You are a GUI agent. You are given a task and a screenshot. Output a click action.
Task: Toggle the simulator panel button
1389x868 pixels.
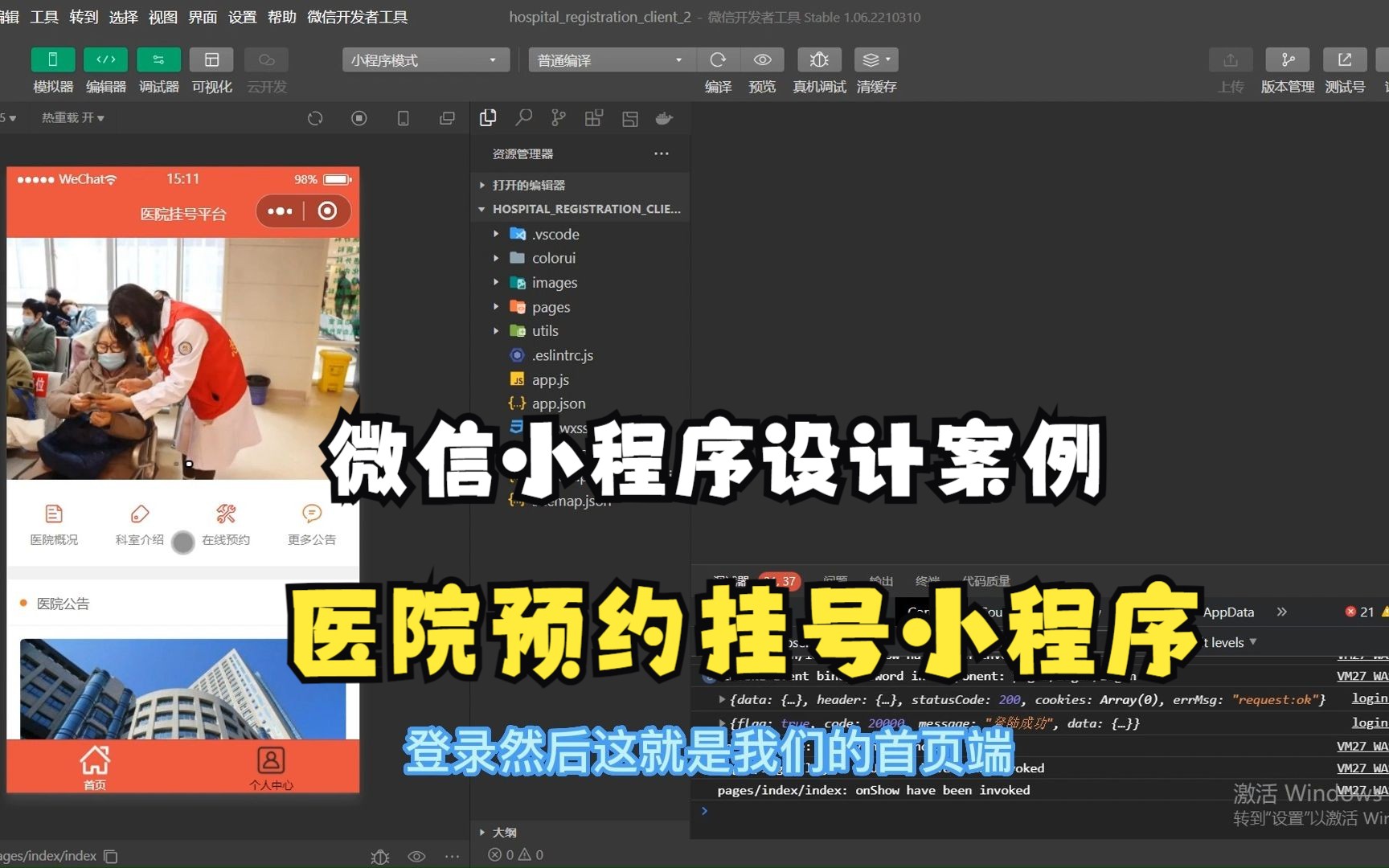[x=53, y=59]
